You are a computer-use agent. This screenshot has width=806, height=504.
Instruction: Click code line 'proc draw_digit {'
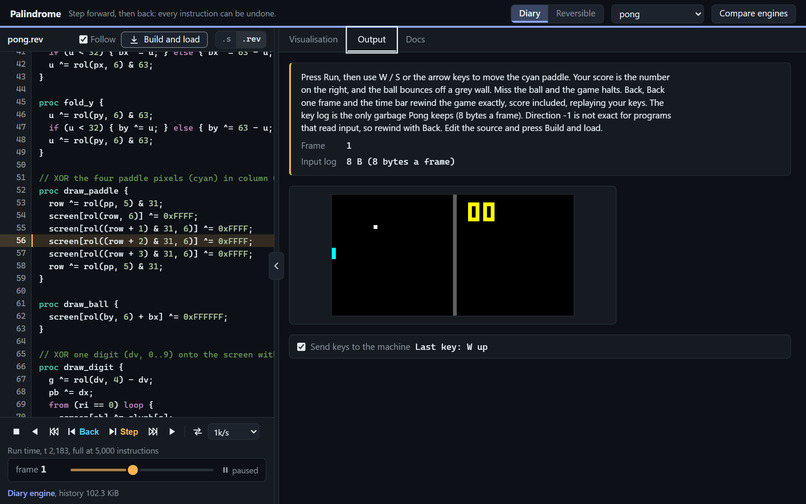[81, 367]
